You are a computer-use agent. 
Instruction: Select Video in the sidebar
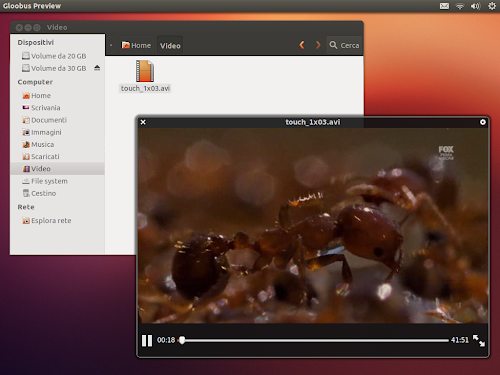tap(57, 169)
